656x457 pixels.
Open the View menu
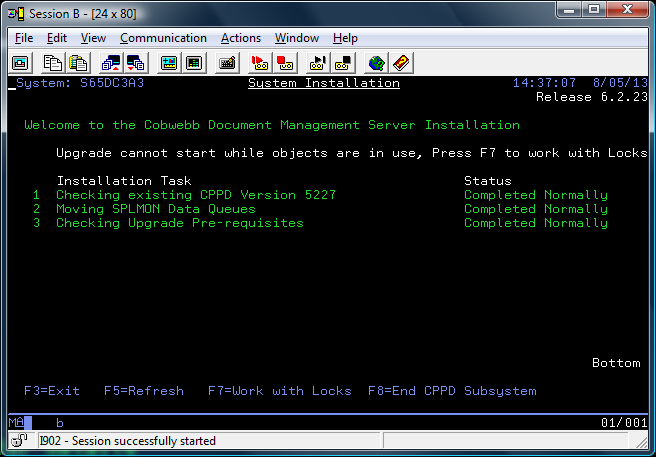pos(93,38)
